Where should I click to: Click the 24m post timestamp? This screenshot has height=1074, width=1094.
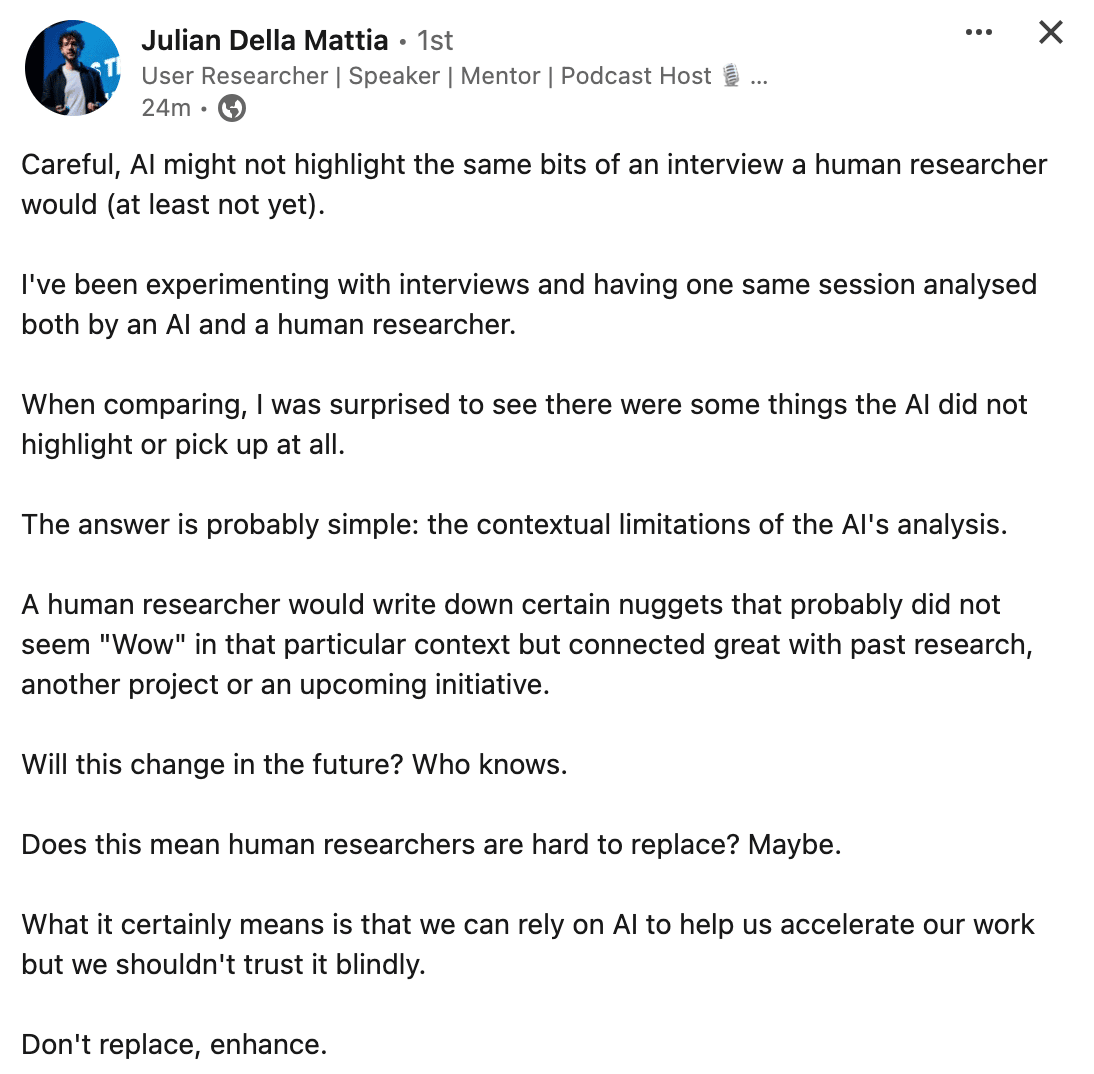pyautogui.click(x=166, y=108)
